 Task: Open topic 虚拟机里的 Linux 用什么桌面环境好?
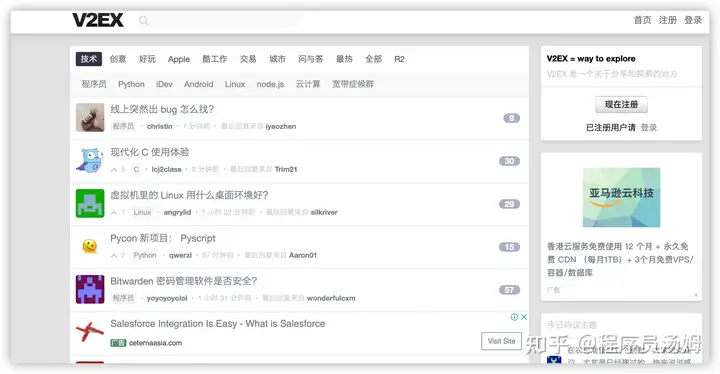click(x=189, y=195)
